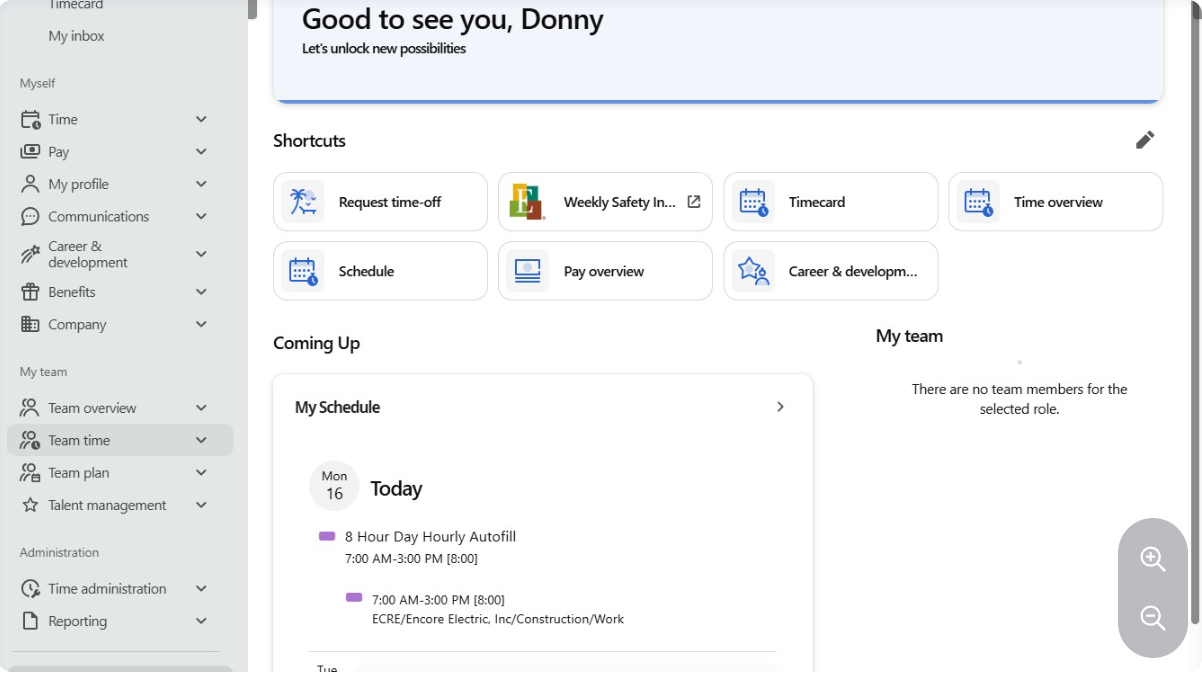1202x699 pixels.
Task: Click the Team overview people icon
Action: click(30, 408)
